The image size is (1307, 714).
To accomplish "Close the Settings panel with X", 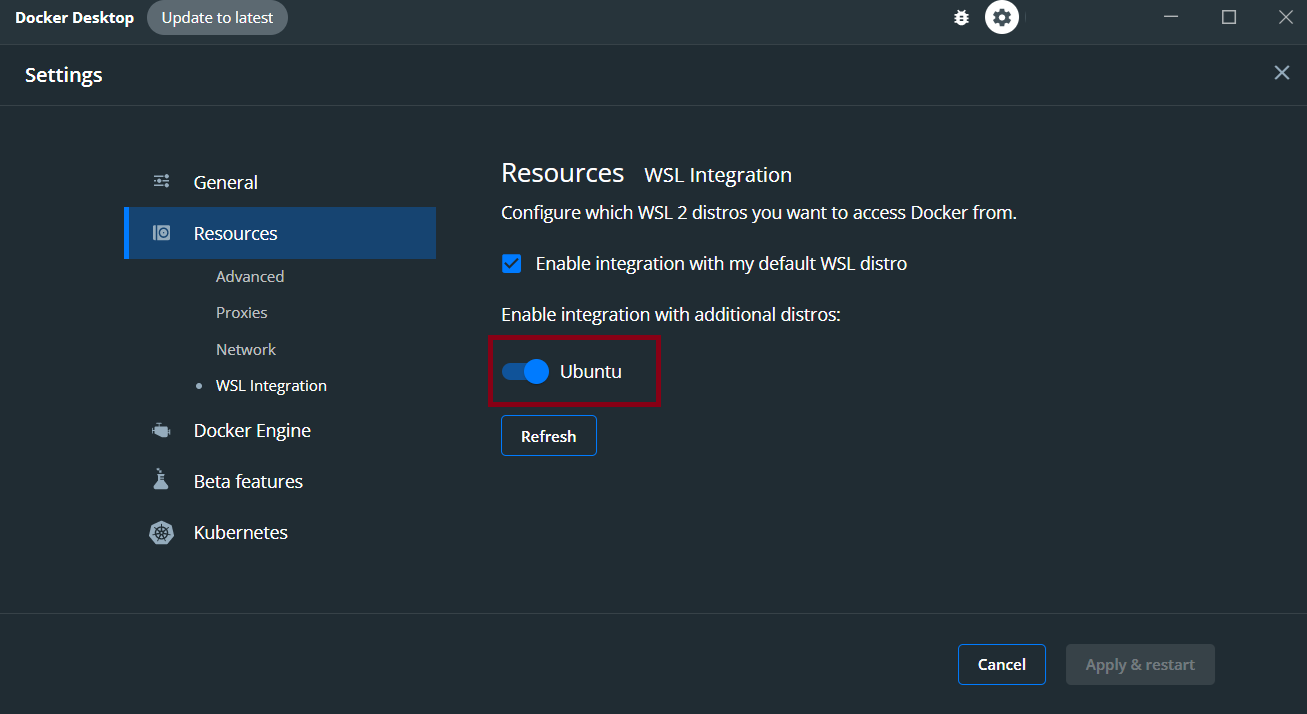I will tap(1281, 73).
